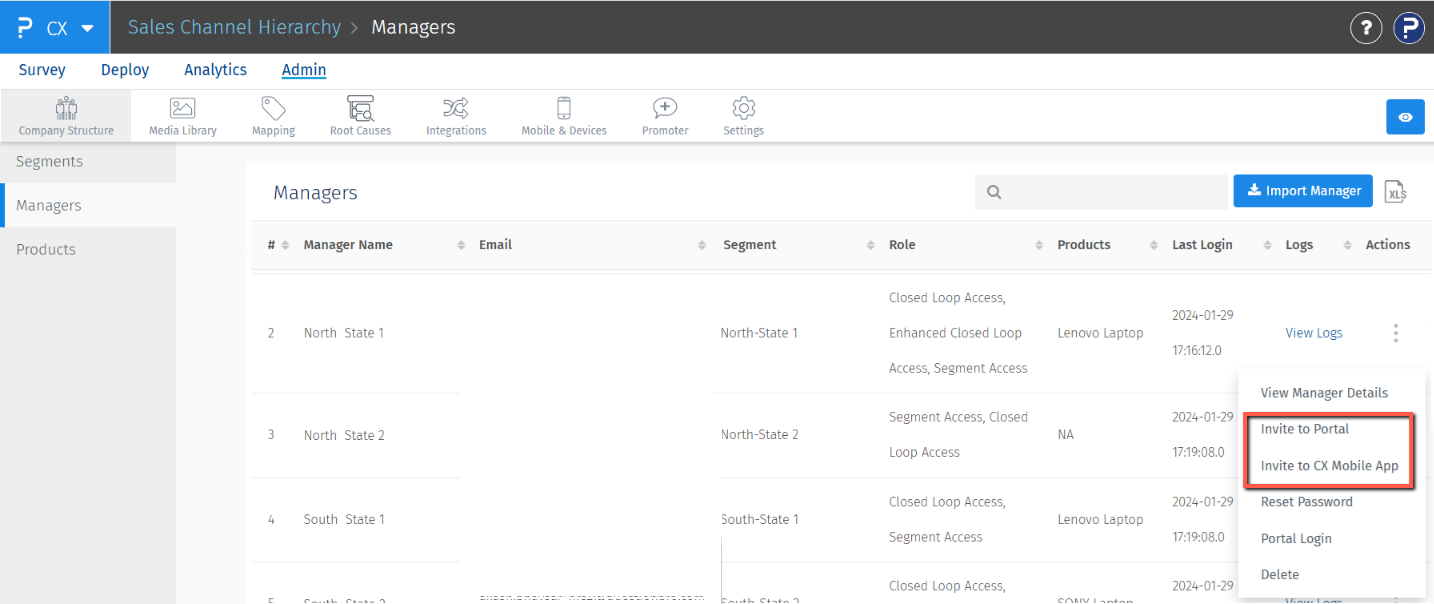This screenshot has height=604, width=1434.
Task: Open the Integrations section
Action: pyautogui.click(x=456, y=116)
